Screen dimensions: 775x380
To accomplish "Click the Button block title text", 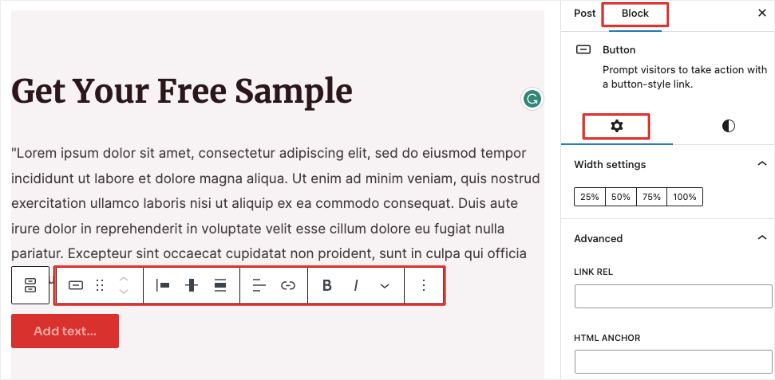I will click(x=619, y=50).
